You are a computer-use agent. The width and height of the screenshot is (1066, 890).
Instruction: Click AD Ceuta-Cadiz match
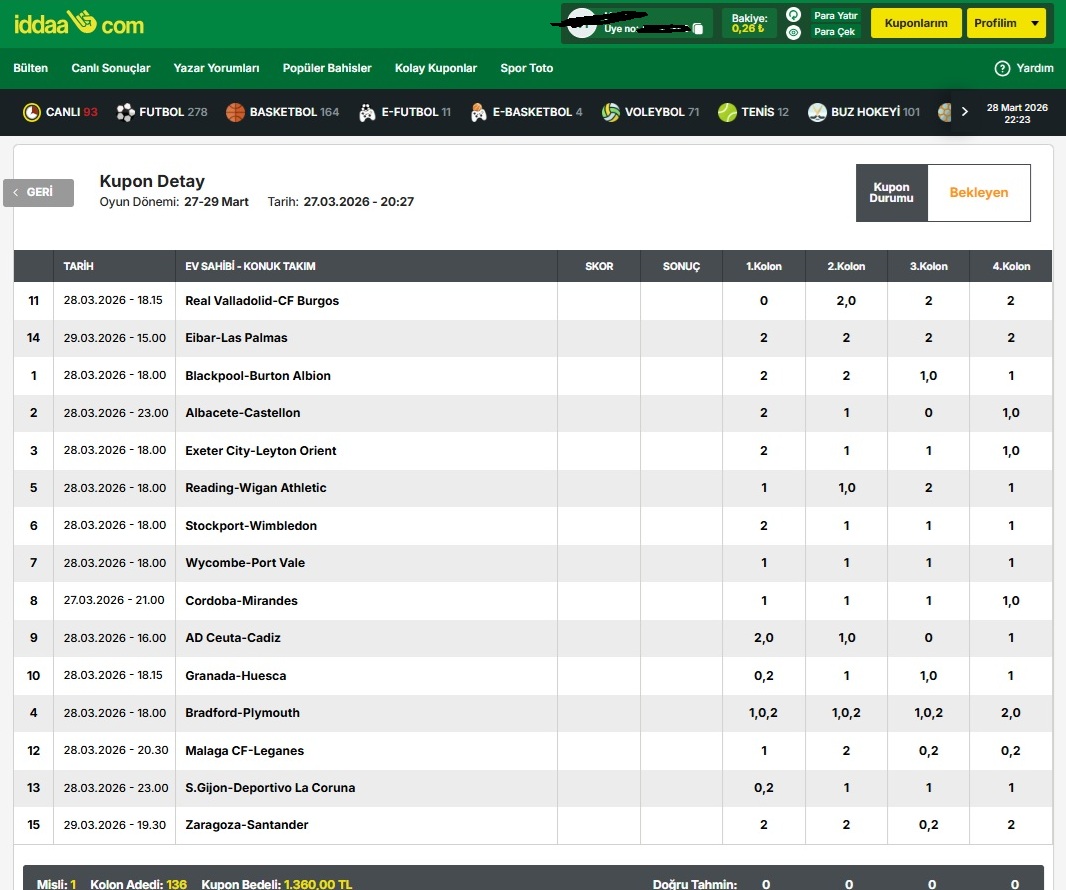coord(233,638)
